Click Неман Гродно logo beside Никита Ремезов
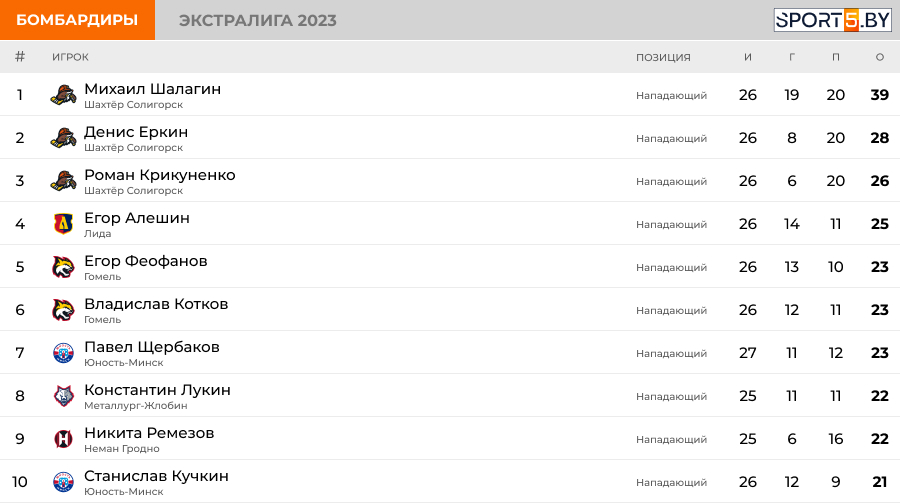This screenshot has height=503, width=900. (63, 439)
